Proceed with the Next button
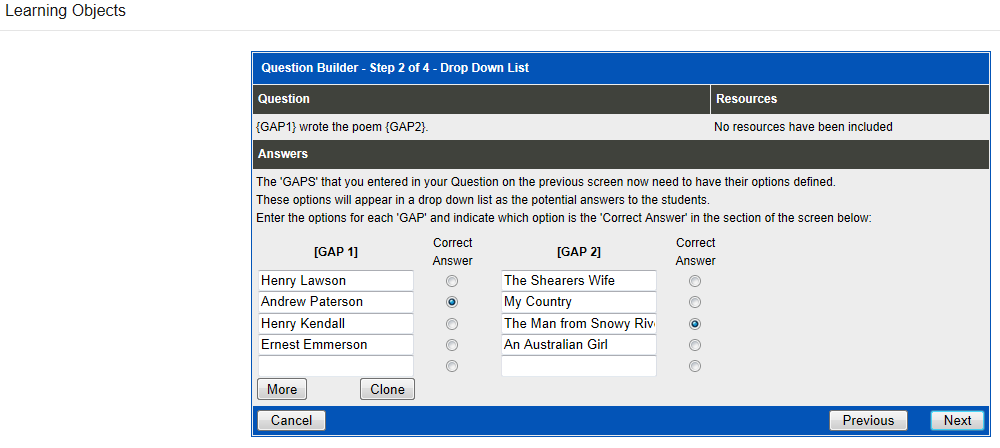Screen dimensions: 1000x448 click(957, 421)
